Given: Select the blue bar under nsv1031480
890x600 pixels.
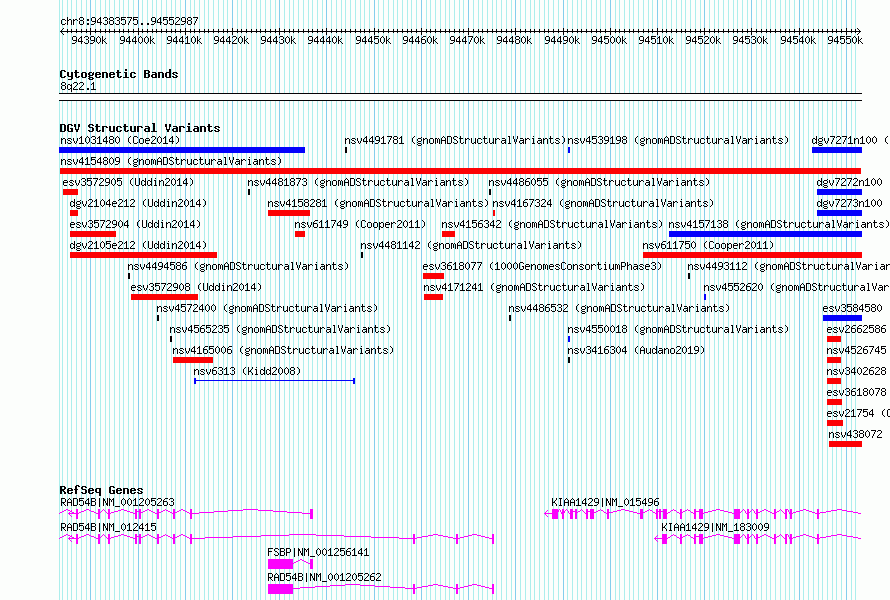Looking at the screenshot, I should pos(182,150).
